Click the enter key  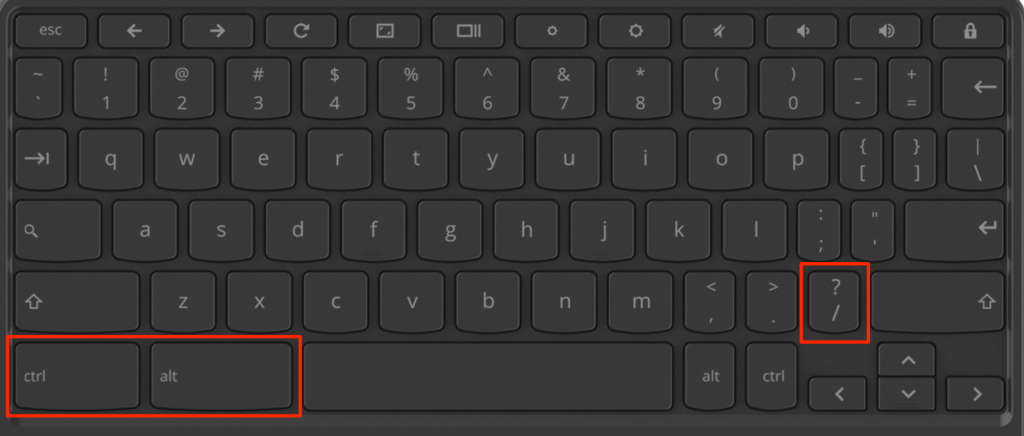tap(955, 230)
